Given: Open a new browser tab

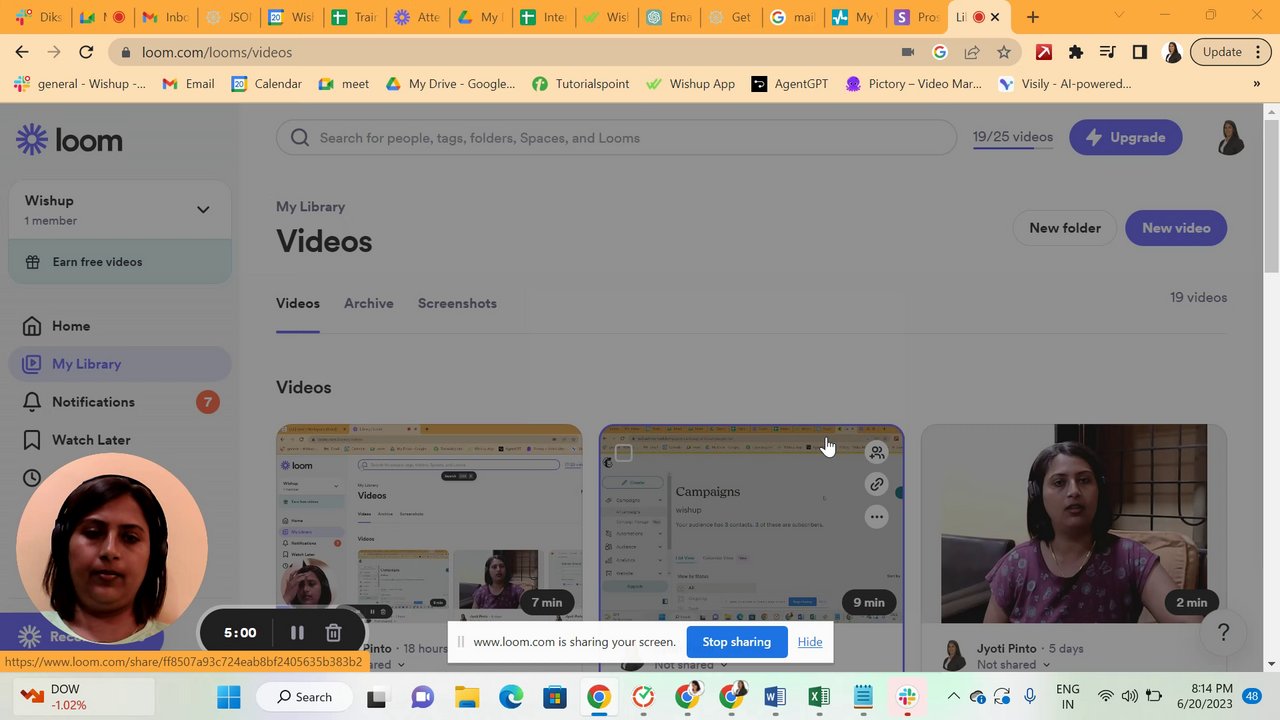Looking at the screenshot, I should [1033, 17].
